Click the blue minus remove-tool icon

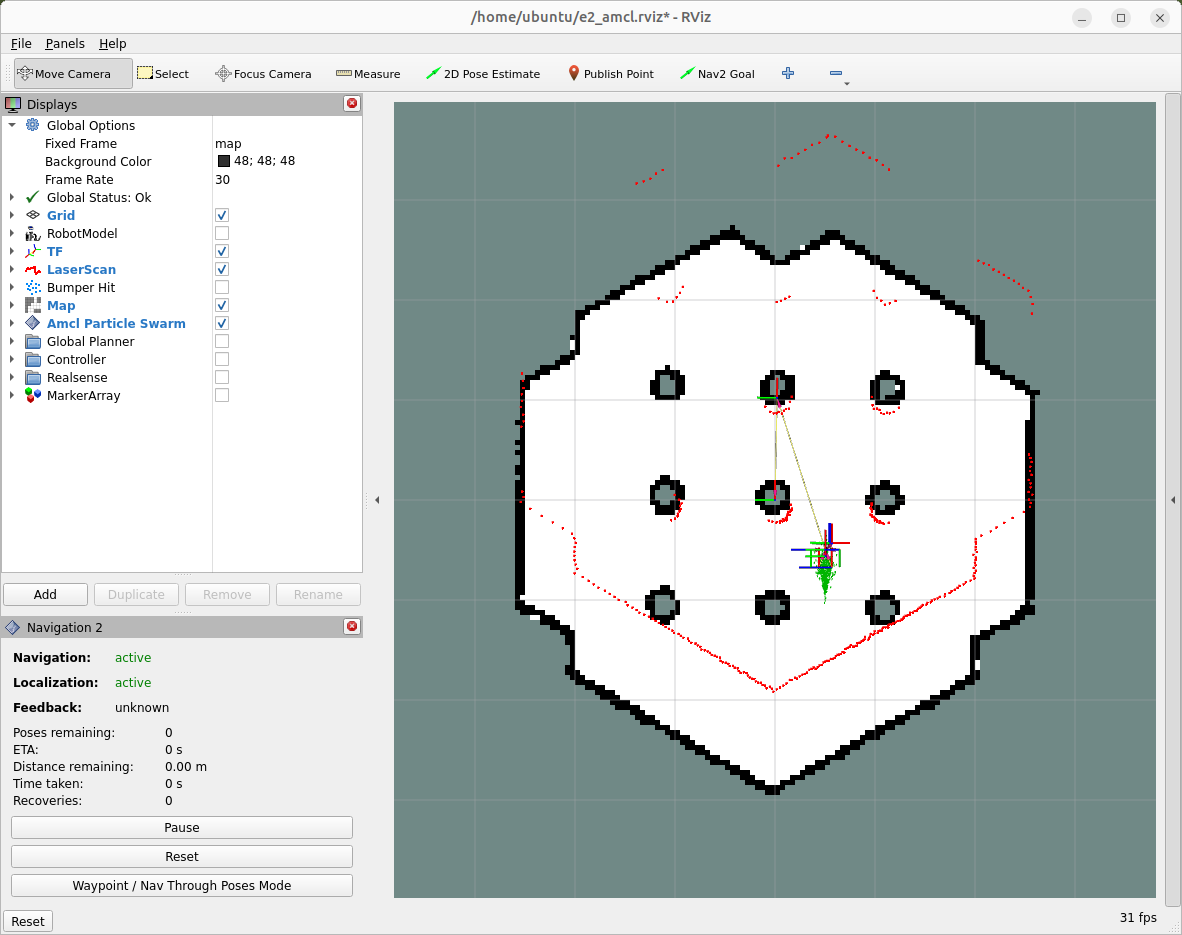835,73
